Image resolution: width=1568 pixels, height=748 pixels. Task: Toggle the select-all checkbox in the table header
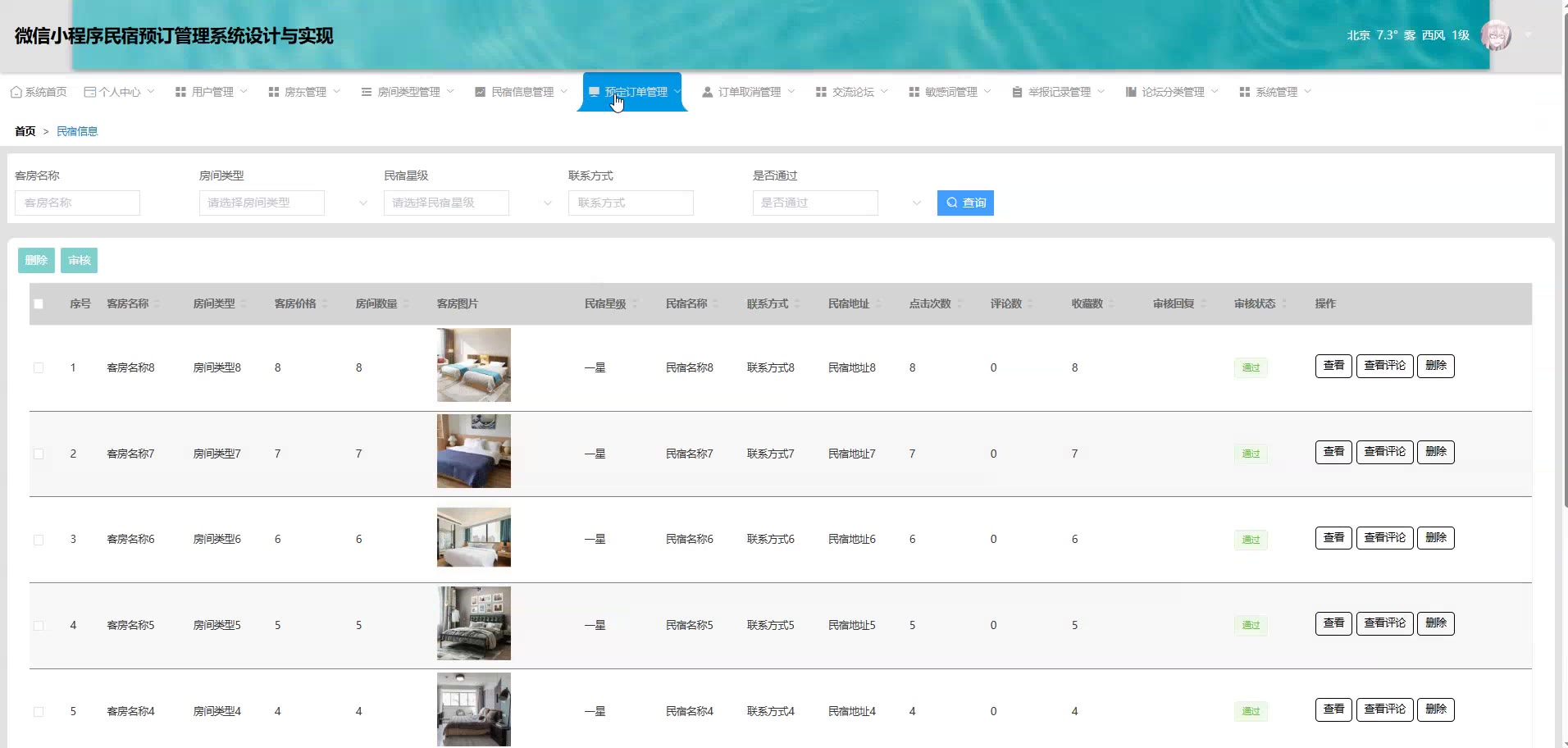click(x=39, y=304)
